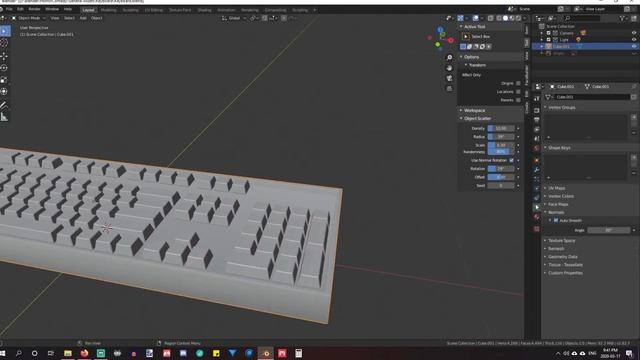Image resolution: width=640 pixels, height=360 pixels.
Task: Toggle viewport overlays button
Action: tap(476, 18)
